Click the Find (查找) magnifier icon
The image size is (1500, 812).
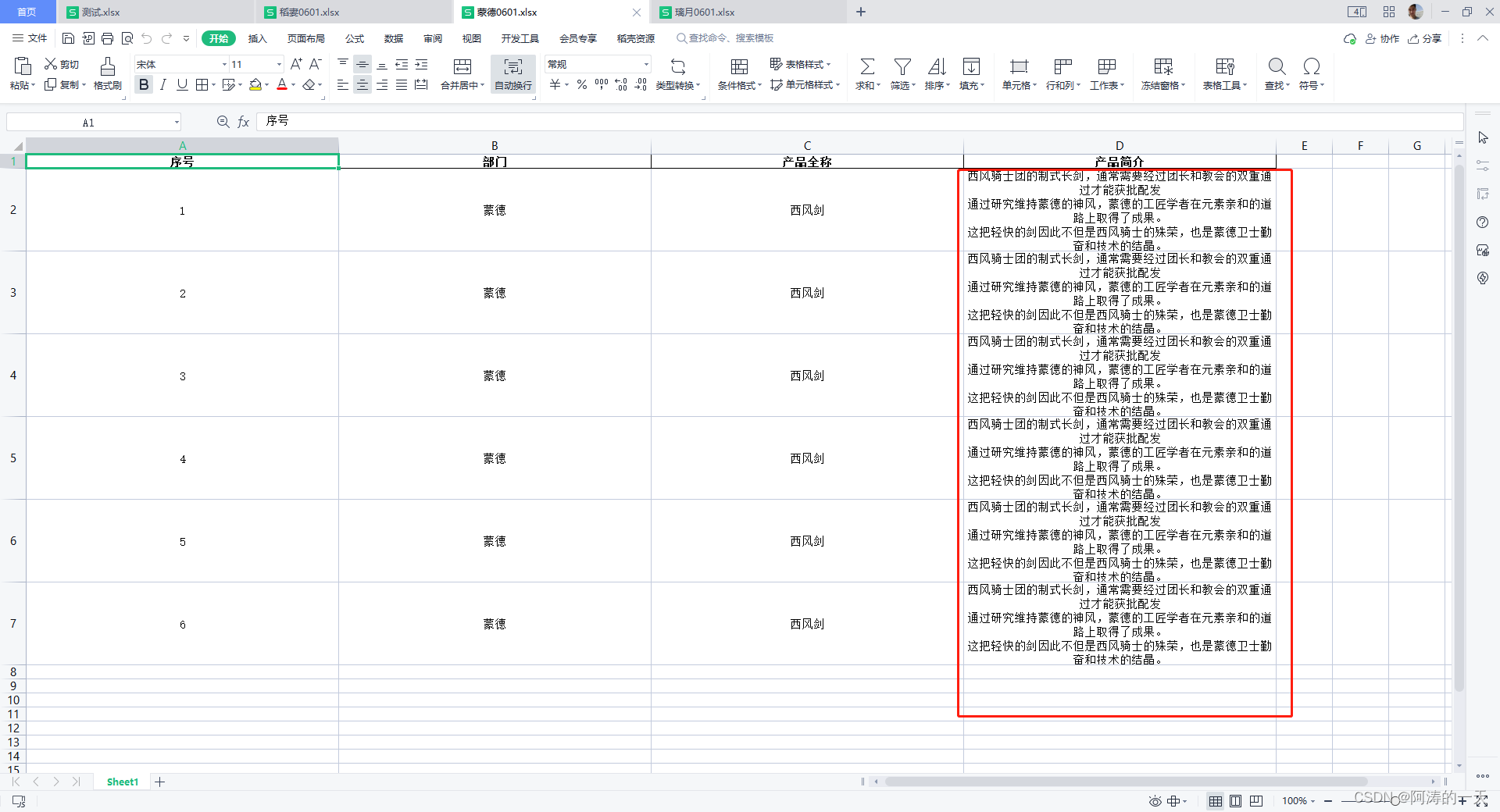[1277, 66]
